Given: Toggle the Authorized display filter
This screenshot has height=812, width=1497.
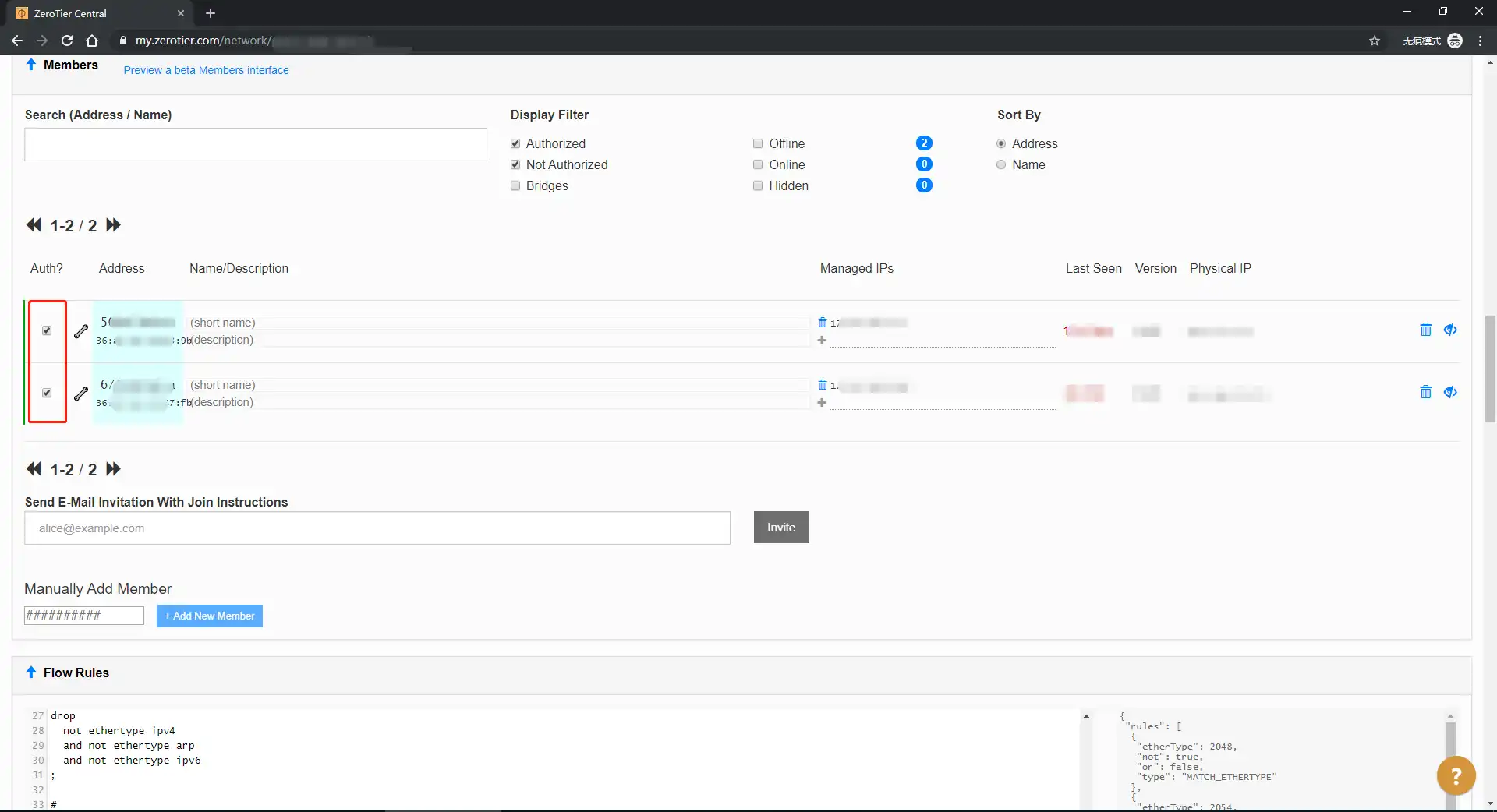Looking at the screenshot, I should [x=515, y=143].
